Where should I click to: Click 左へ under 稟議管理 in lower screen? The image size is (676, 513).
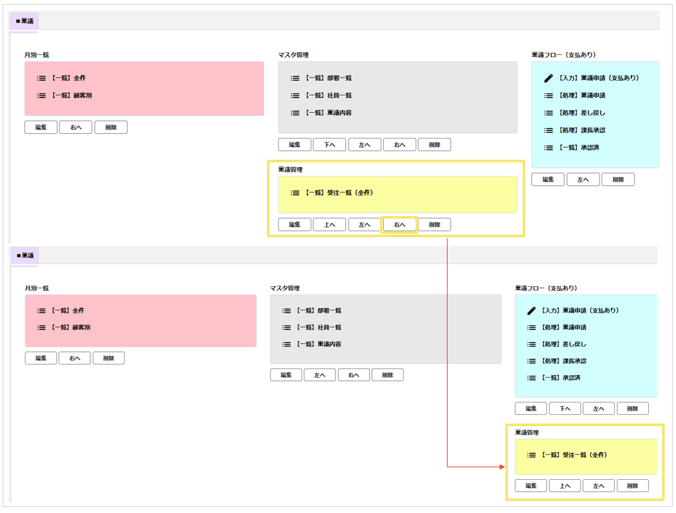[x=599, y=486]
